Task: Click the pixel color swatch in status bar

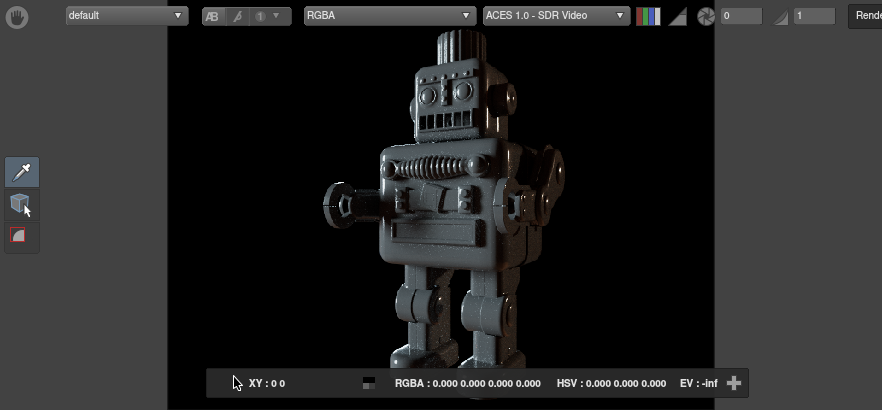Action: (369, 383)
